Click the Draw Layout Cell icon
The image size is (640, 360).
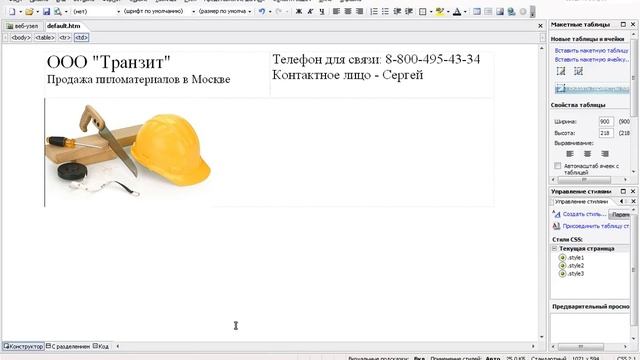coord(578,71)
